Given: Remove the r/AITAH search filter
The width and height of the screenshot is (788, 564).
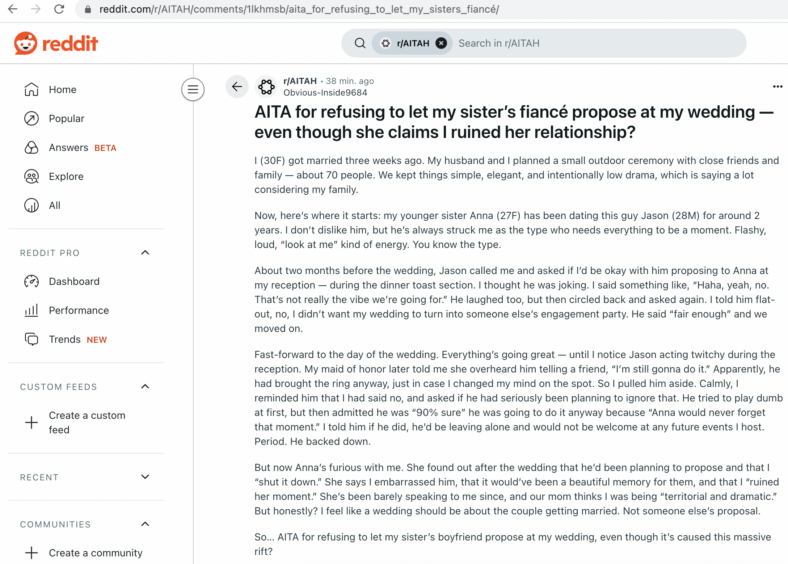Looking at the screenshot, I should click(441, 43).
